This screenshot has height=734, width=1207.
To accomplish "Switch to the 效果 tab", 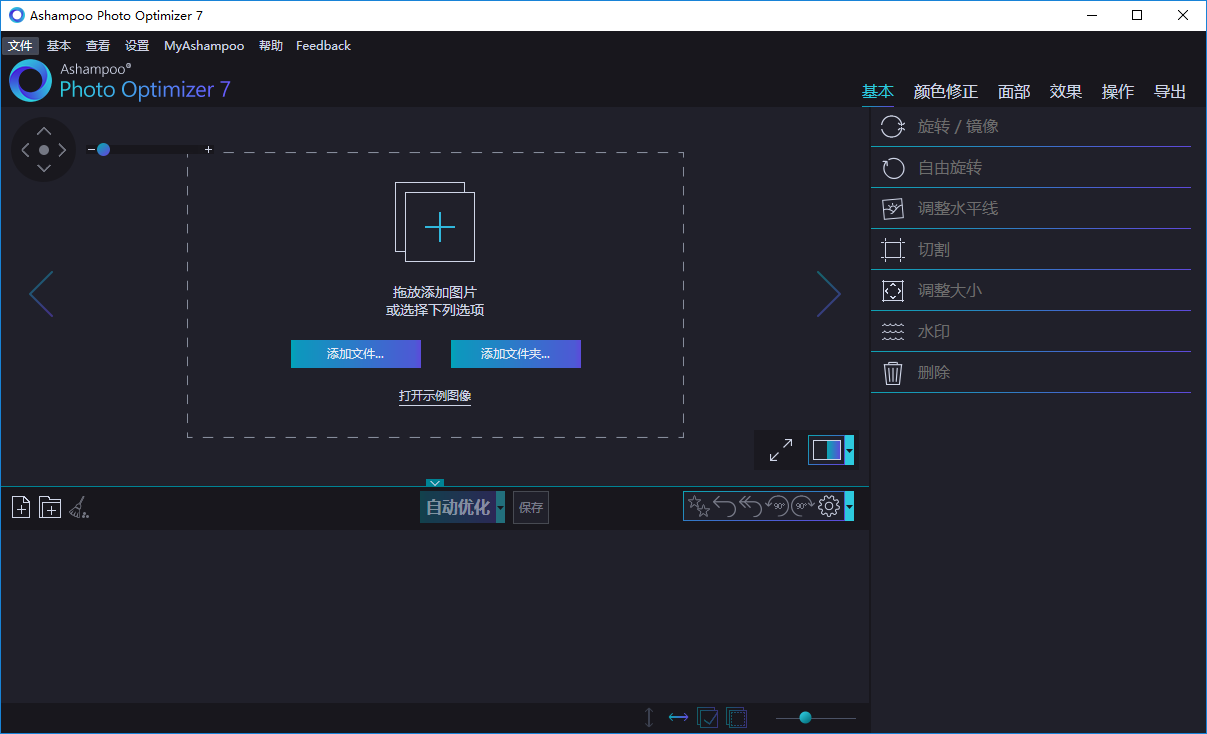I will pos(1066,91).
